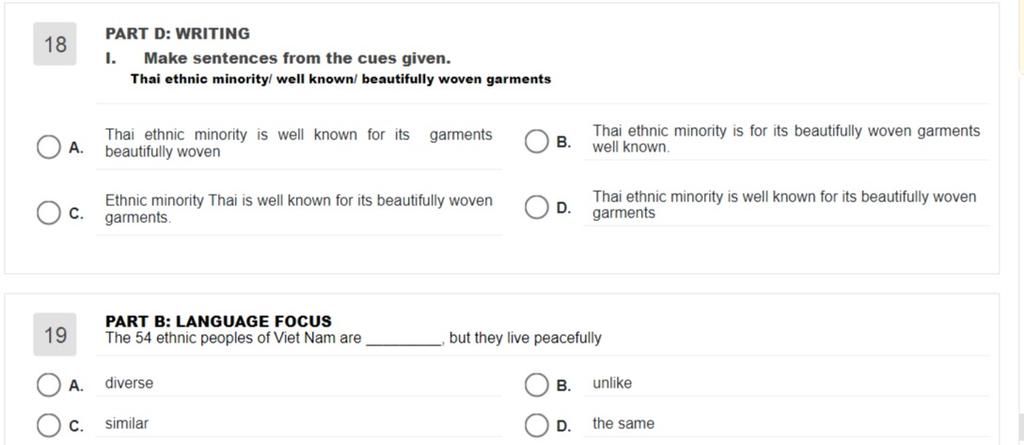The height and width of the screenshot is (445, 1024).
Task: Click the question number 18 badge
Action: (x=55, y=44)
